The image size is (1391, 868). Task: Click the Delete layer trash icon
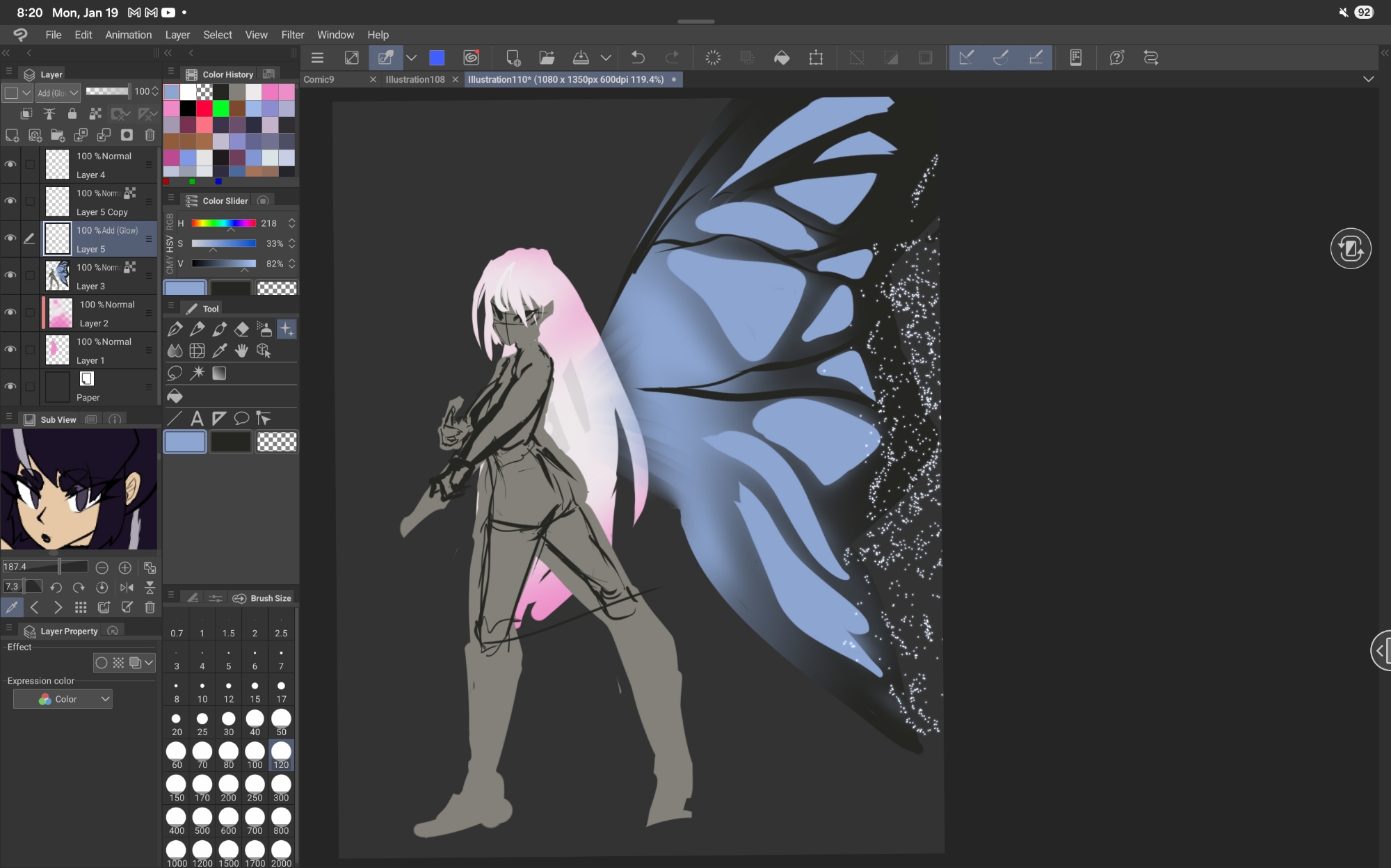[x=150, y=135]
